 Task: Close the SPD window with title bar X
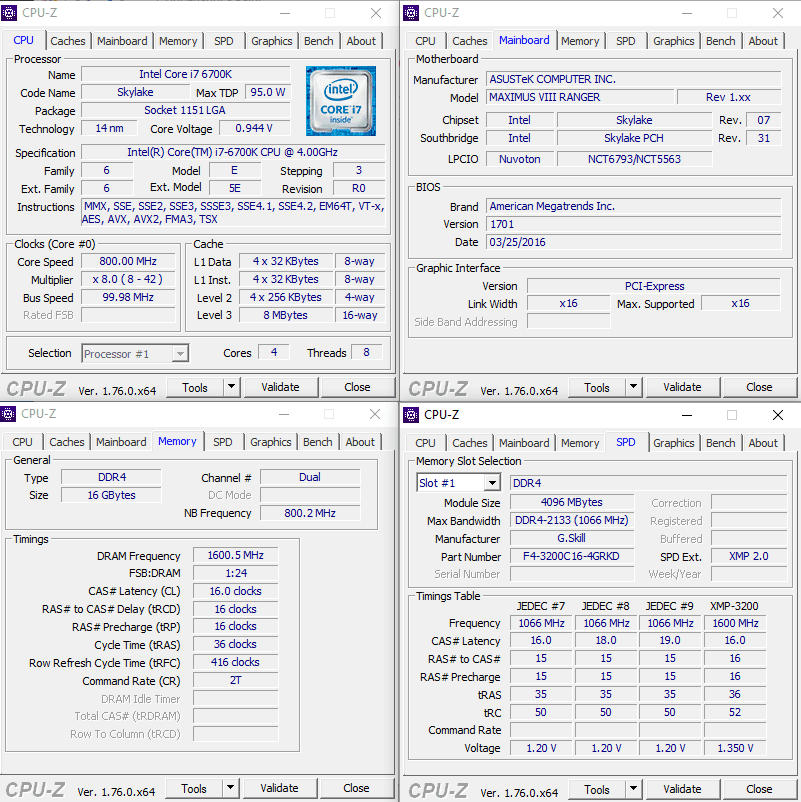point(777,415)
